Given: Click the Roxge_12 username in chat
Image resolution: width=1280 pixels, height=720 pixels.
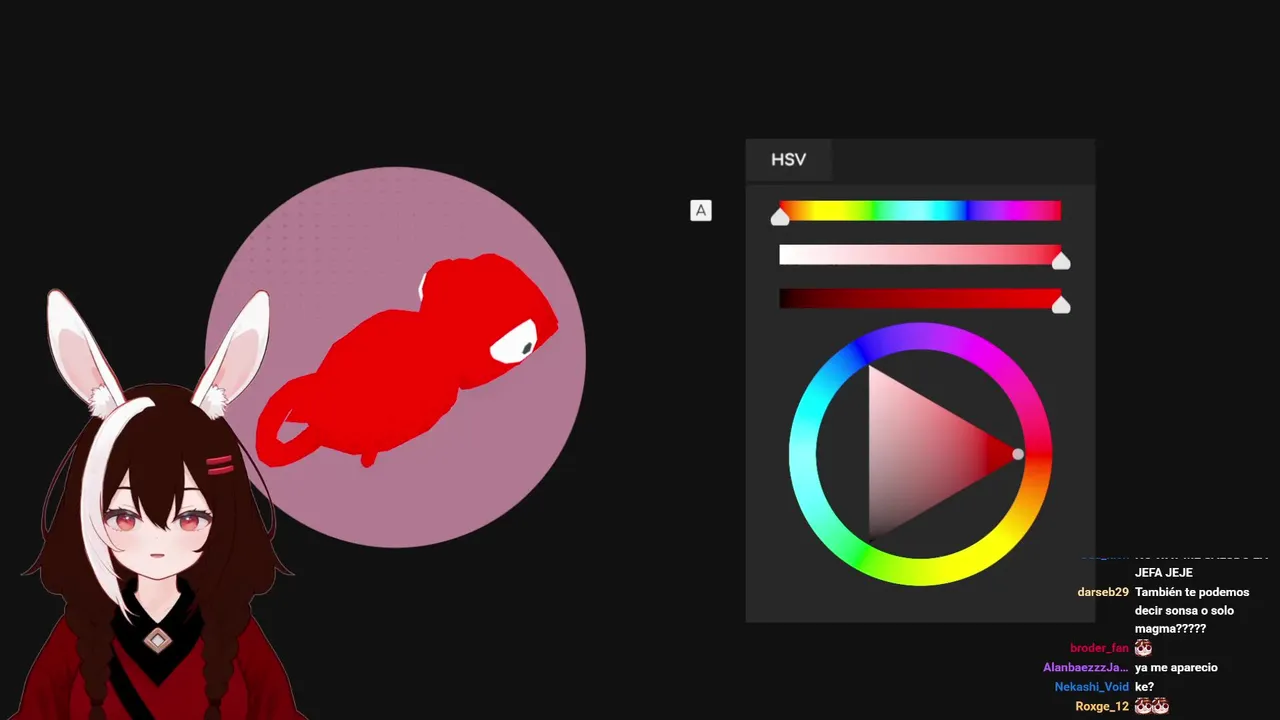Looking at the screenshot, I should point(1102,706).
